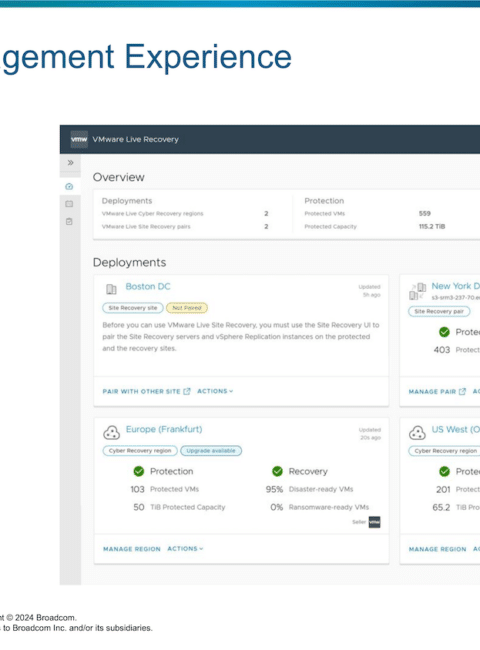
Task: Click the 50 TiB Protected Capacity value
Action: pos(139,507)
